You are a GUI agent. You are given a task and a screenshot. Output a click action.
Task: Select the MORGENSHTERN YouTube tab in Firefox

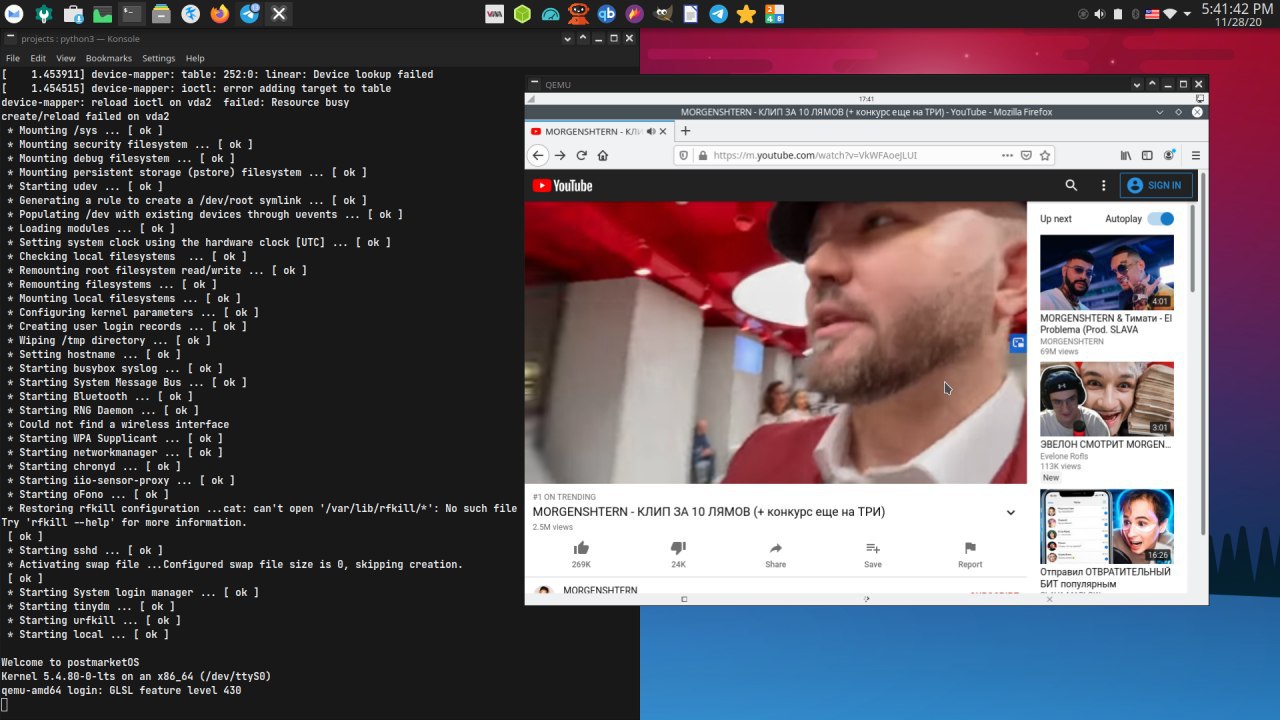pos(600,131)
